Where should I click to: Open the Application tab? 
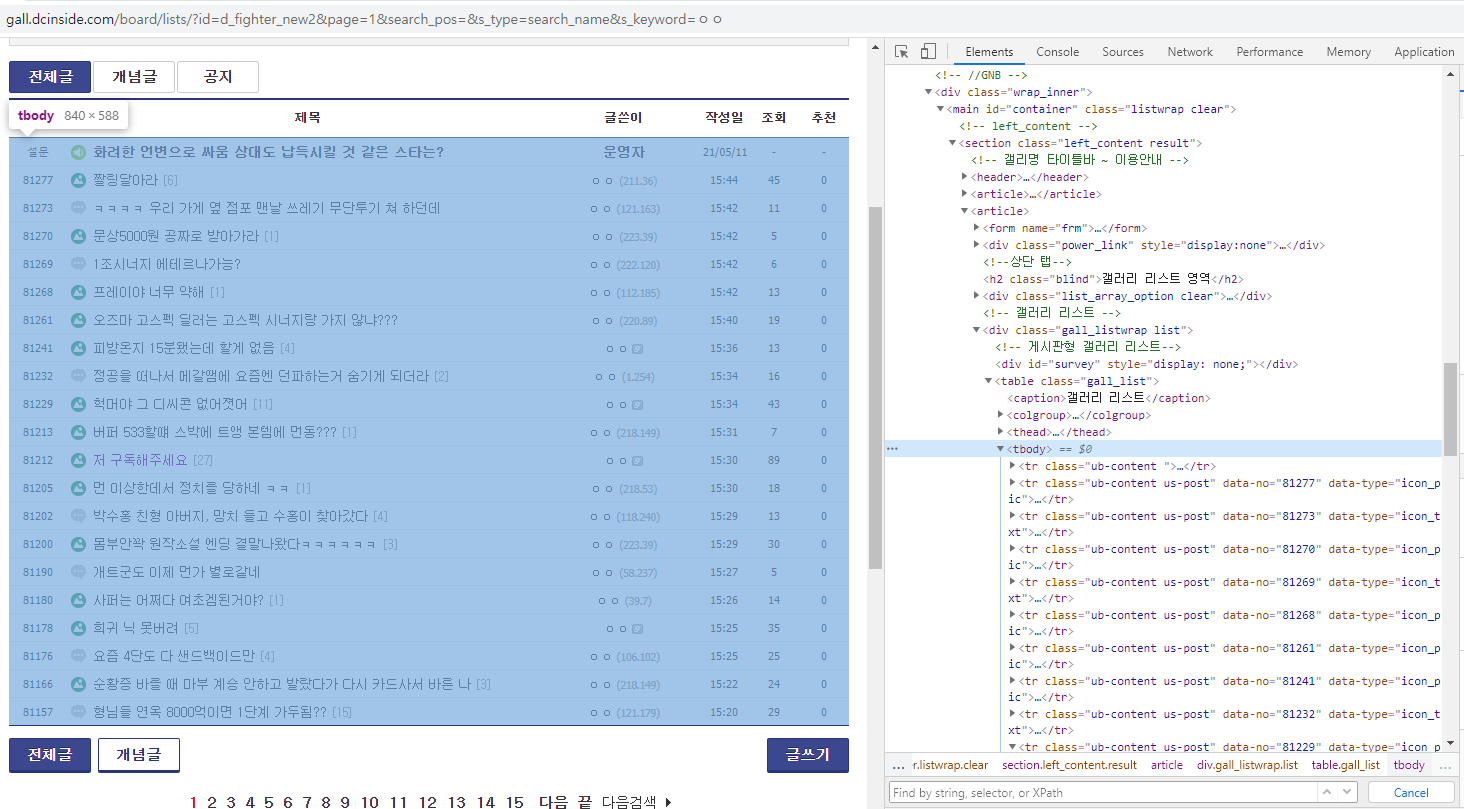1424,52
